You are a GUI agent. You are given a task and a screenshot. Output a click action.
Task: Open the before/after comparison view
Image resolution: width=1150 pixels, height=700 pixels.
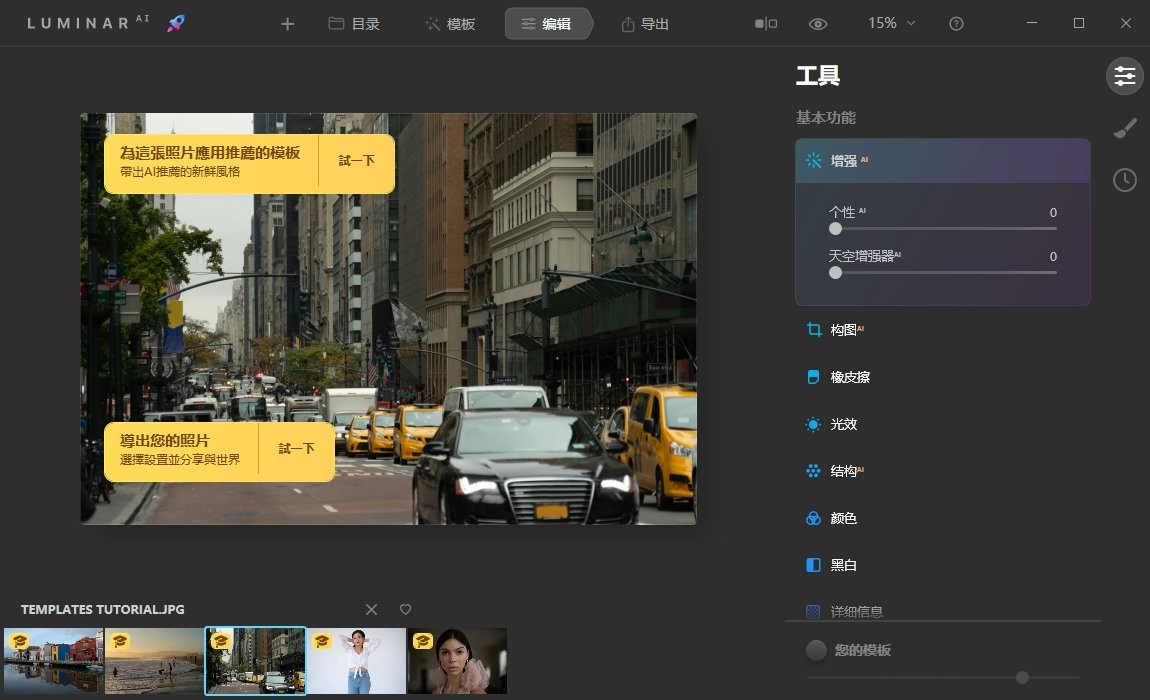tap(765, 23)
